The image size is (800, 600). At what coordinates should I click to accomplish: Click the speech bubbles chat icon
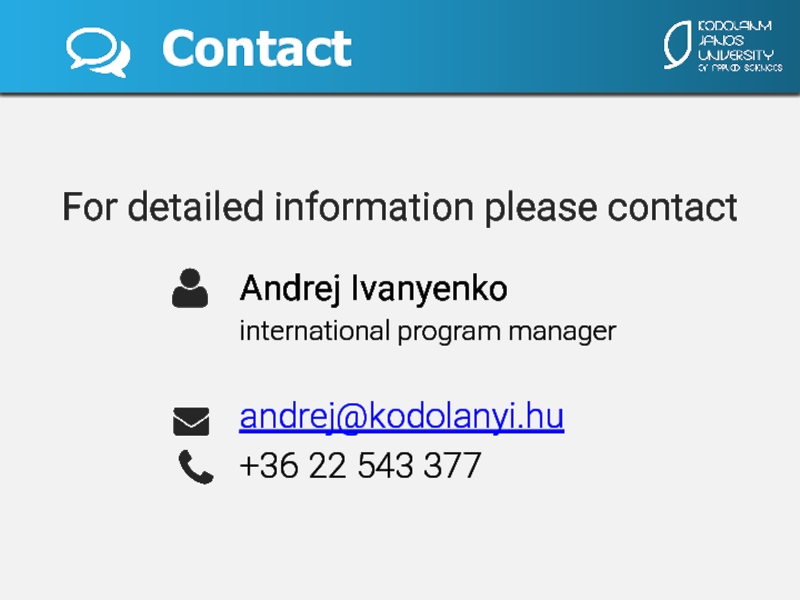[x=97, y=50]
